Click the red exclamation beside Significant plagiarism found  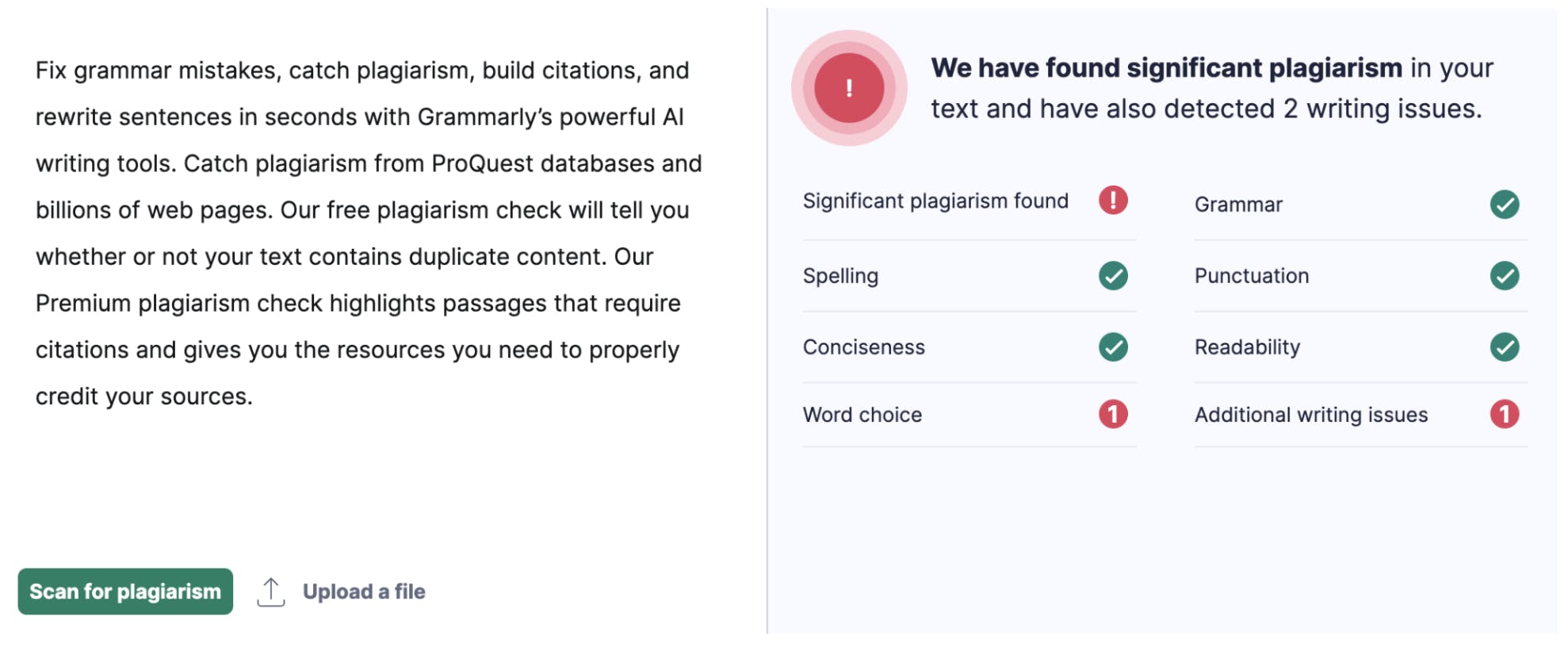1113,201
